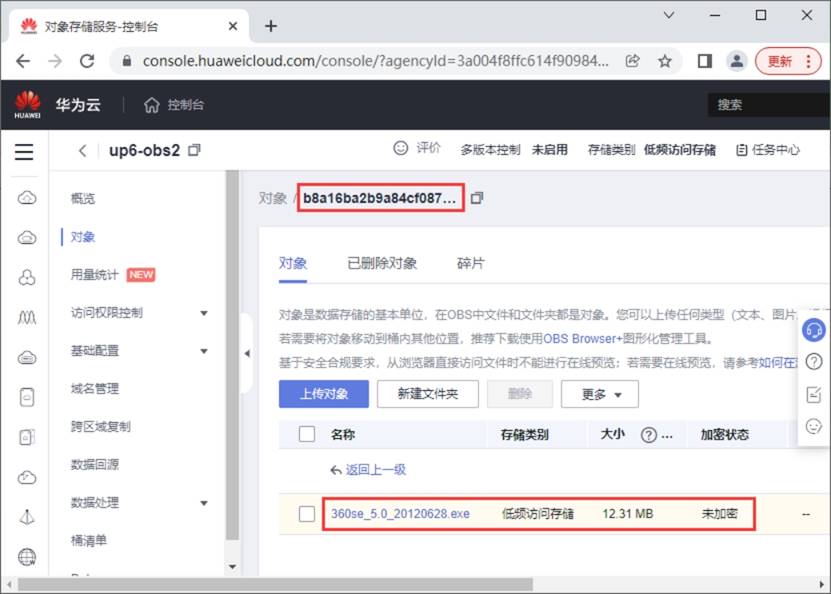Image resolution: width=831 pixels, height=594 pixels.
Task: Click the 上传对象 button
Action: pyautogui.click(x=324, y=394)
